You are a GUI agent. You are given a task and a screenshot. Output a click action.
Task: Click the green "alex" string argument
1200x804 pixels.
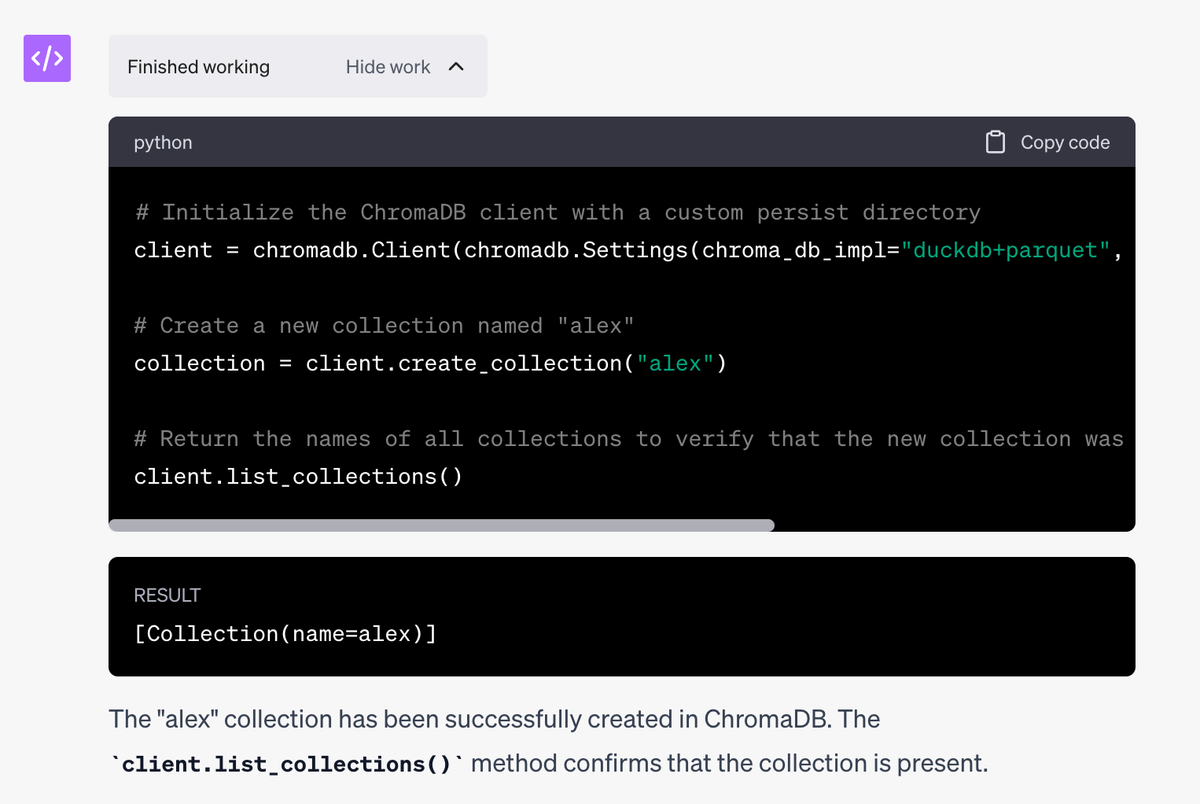tap(675, 363)
